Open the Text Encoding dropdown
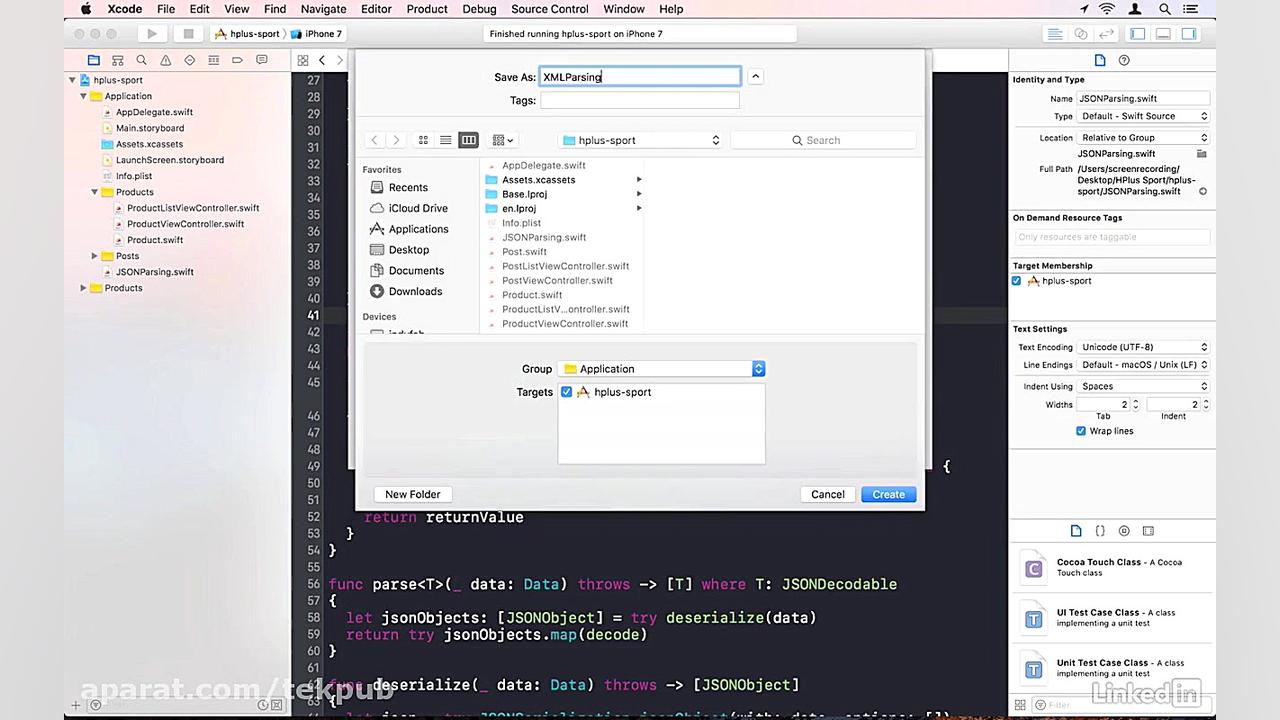1280x720 pixels. (x=1143, y=347)
